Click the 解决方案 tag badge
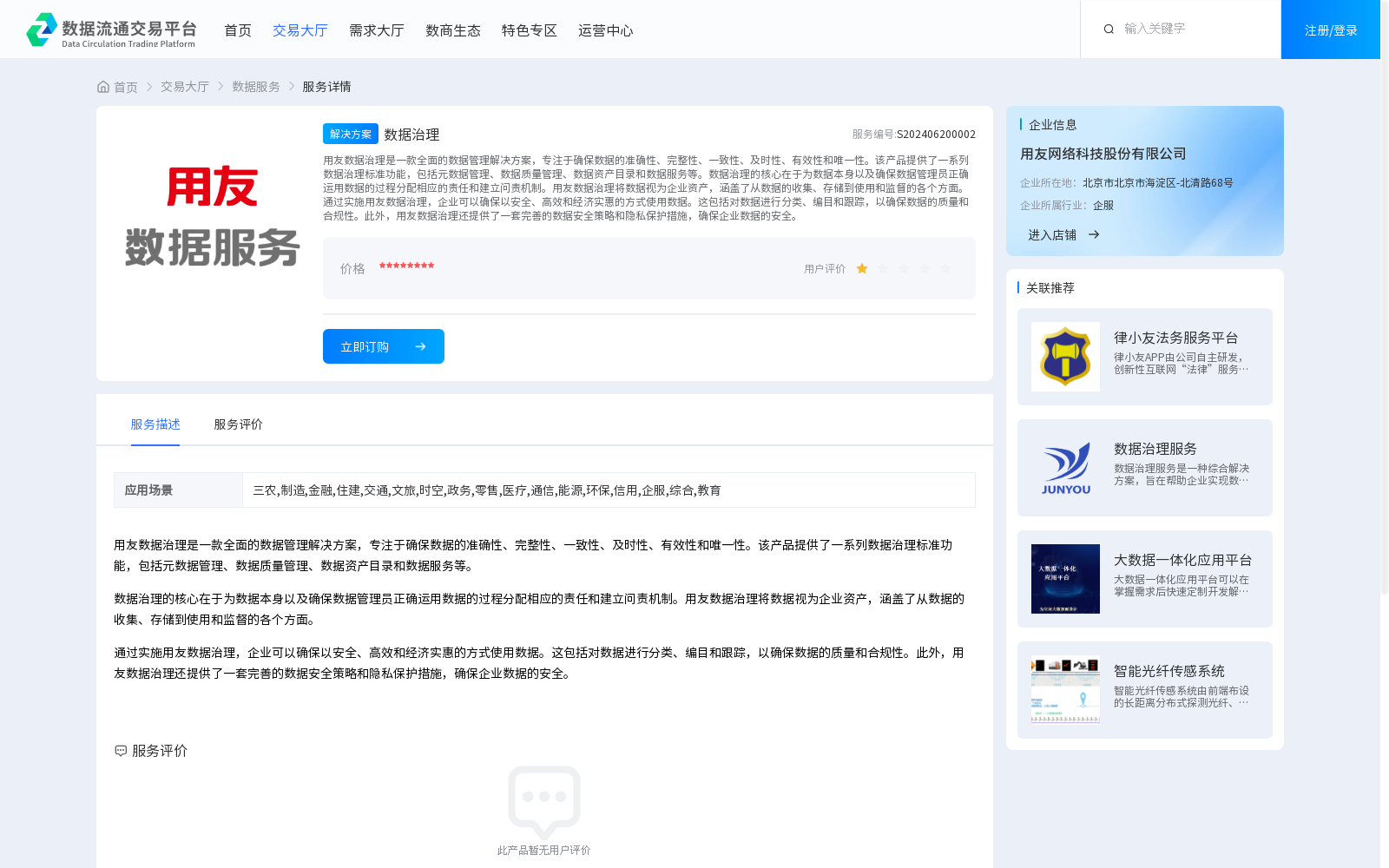Screen dimensions: 1389x868 tap(351, 134)
